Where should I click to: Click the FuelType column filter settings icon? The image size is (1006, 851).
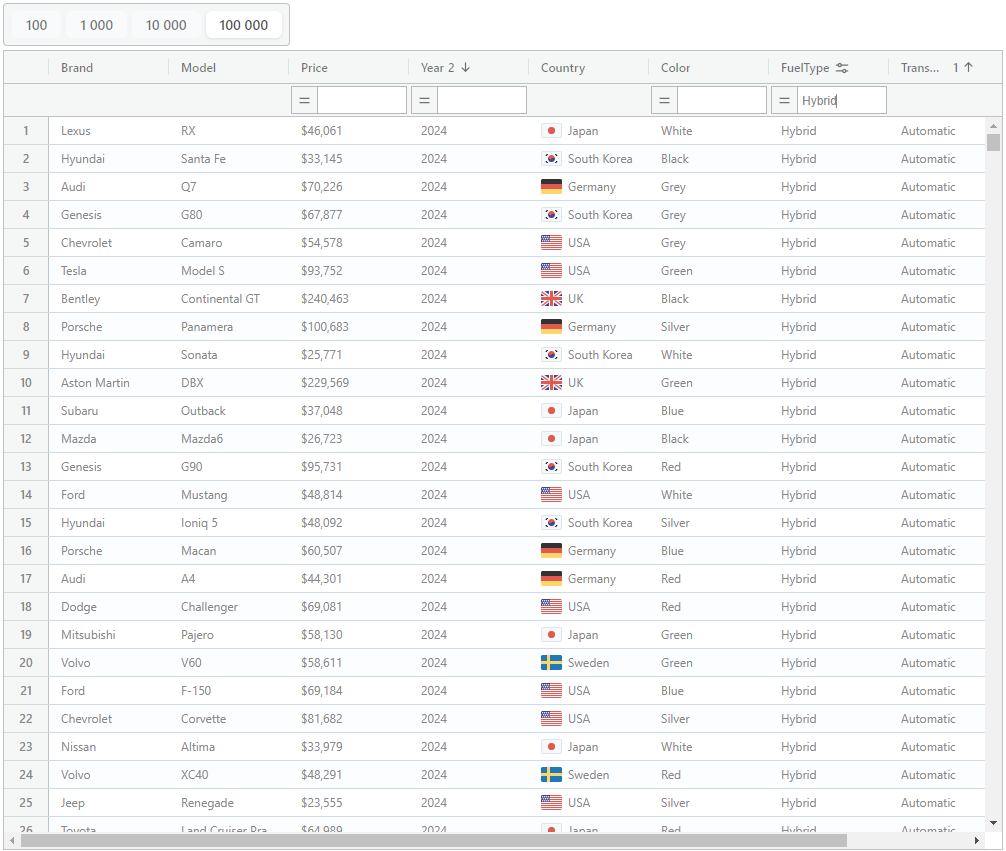tap(842, 68)
